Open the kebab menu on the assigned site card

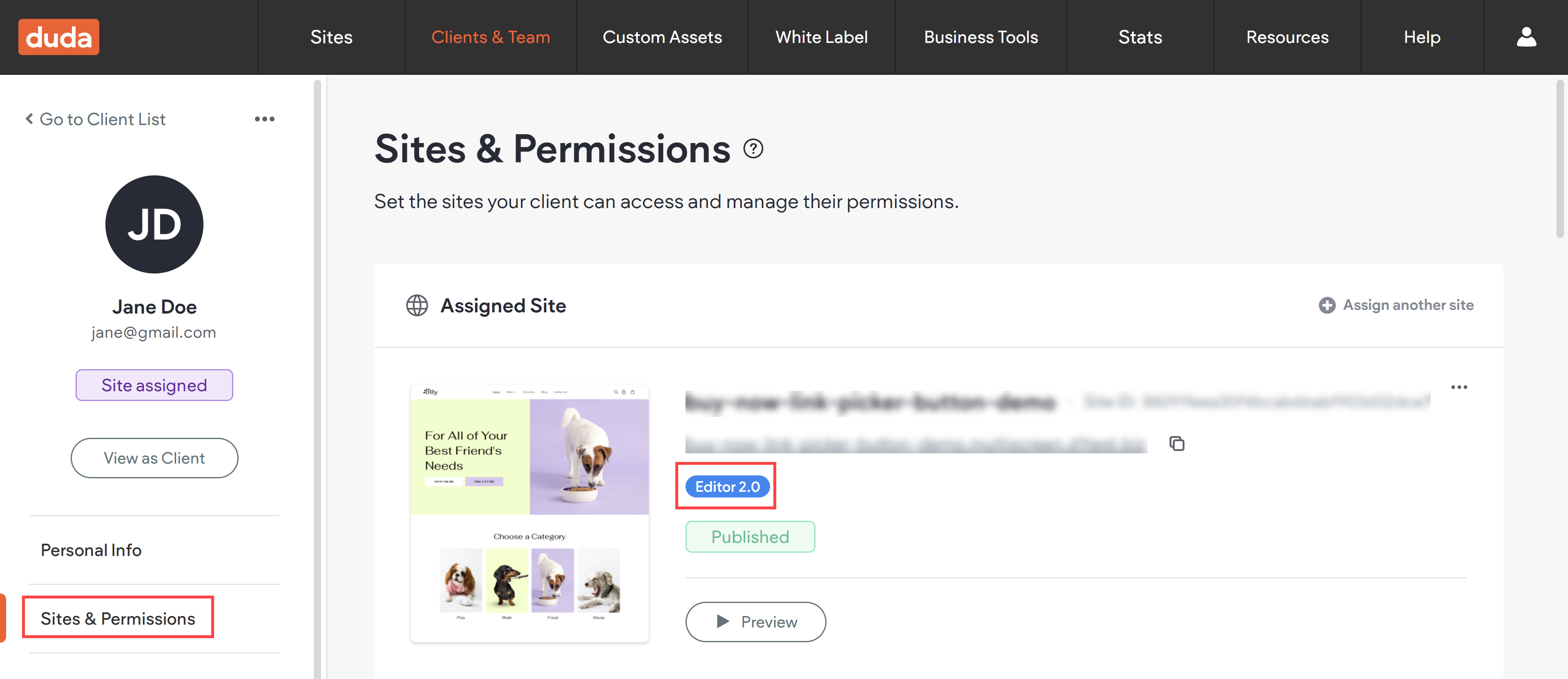tap(1460, 387)
